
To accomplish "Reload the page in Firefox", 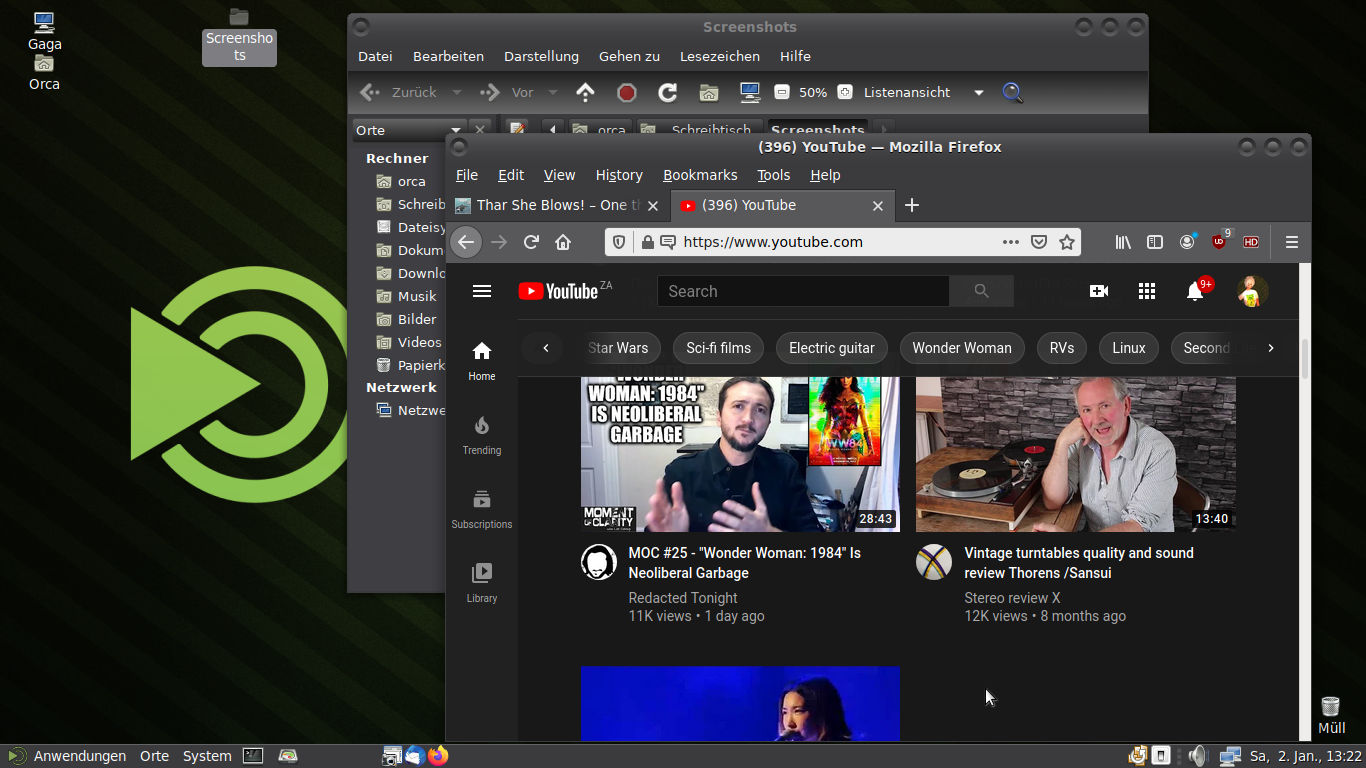I will click(x=531, y=242).
